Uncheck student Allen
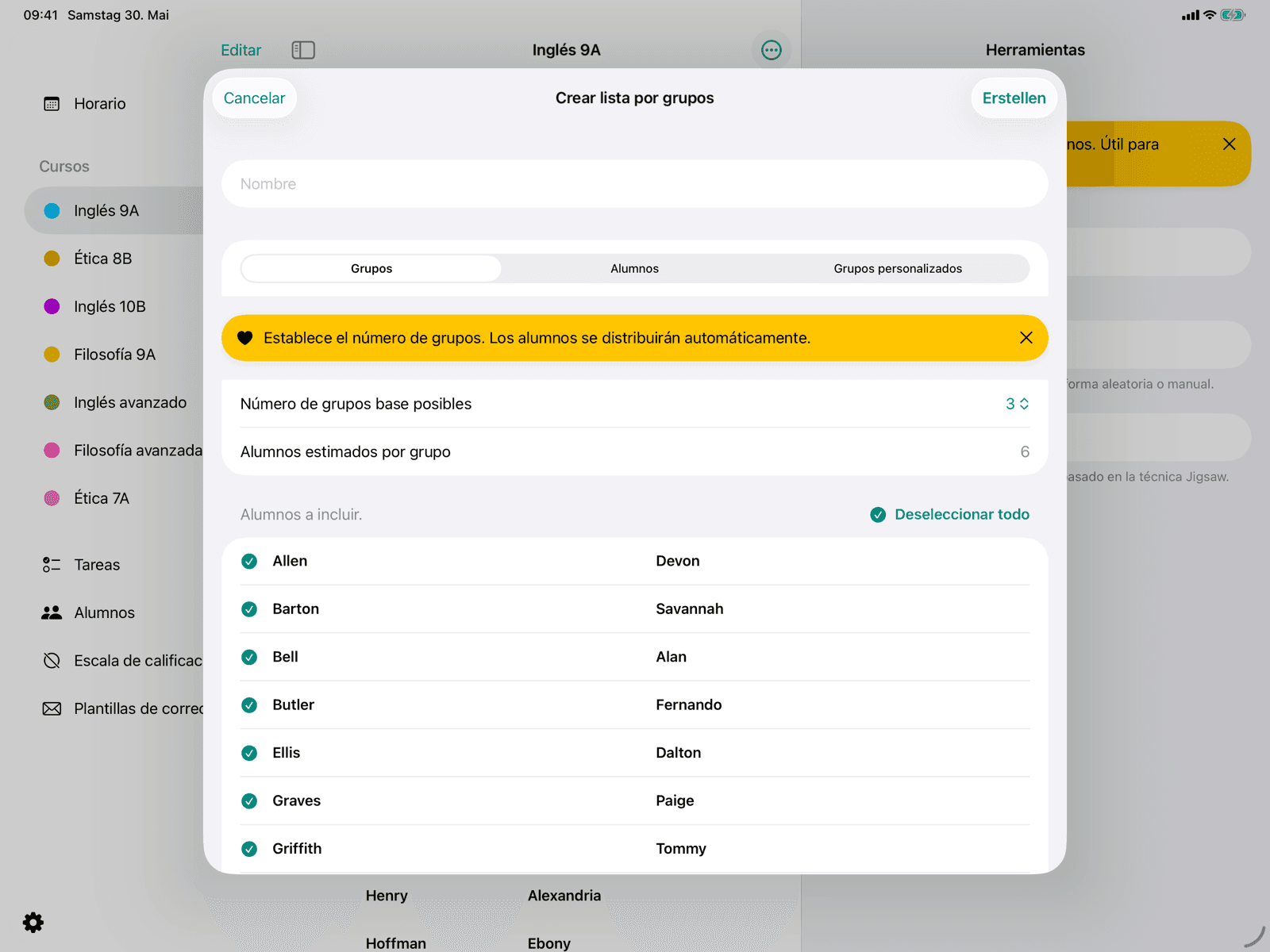 [x=249, y=562]
